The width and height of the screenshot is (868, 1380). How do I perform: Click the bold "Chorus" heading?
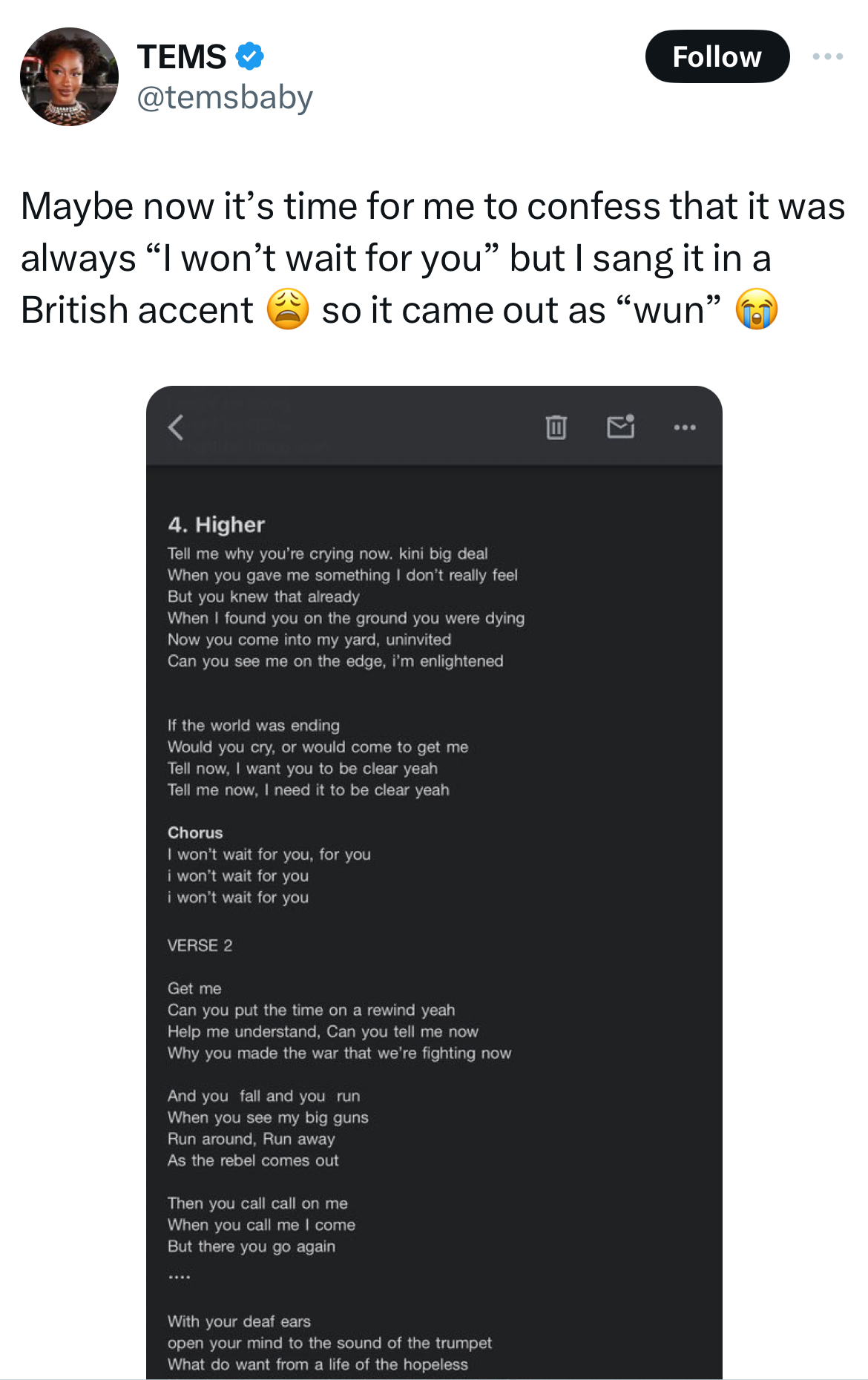tap(195, 832)
